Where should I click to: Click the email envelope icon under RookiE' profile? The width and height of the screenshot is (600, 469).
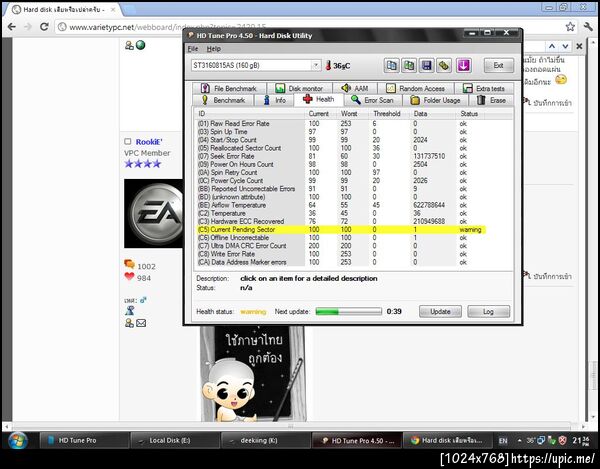click(141, 323)
